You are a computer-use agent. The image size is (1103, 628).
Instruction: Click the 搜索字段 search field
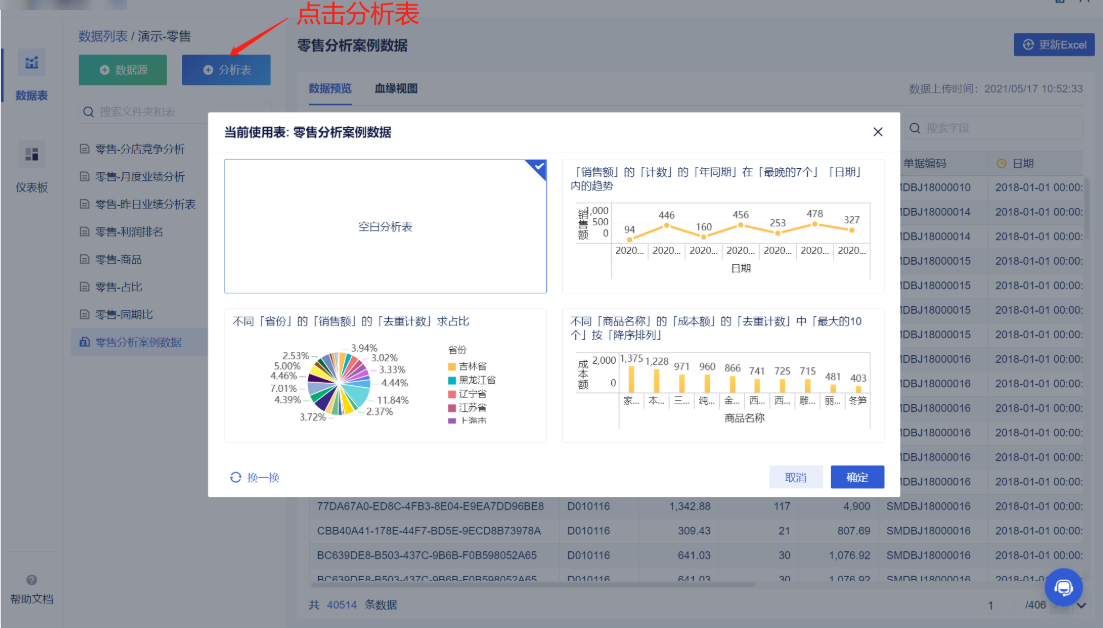click(993, 128)
